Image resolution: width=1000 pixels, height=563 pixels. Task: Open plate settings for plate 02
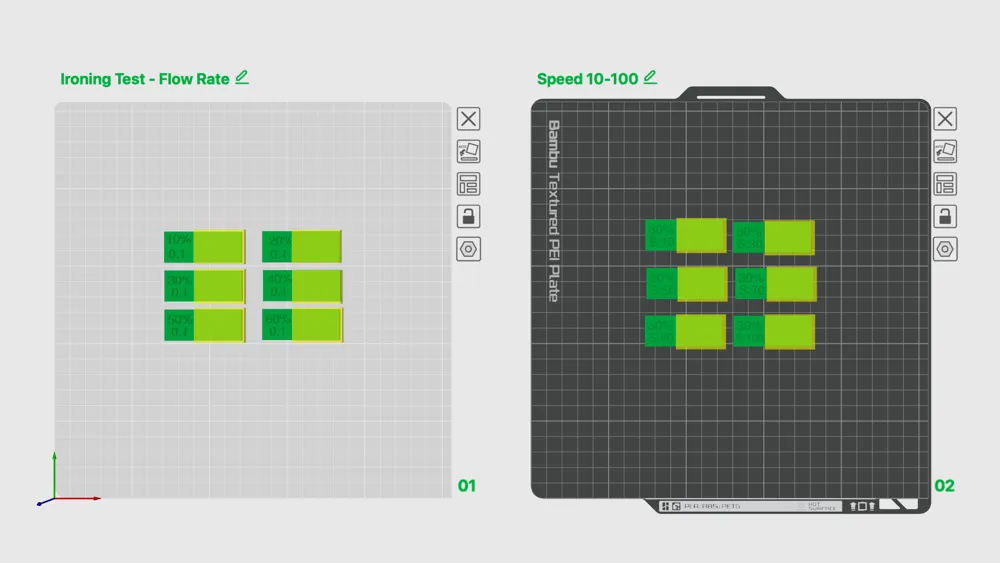click(945, 249)
